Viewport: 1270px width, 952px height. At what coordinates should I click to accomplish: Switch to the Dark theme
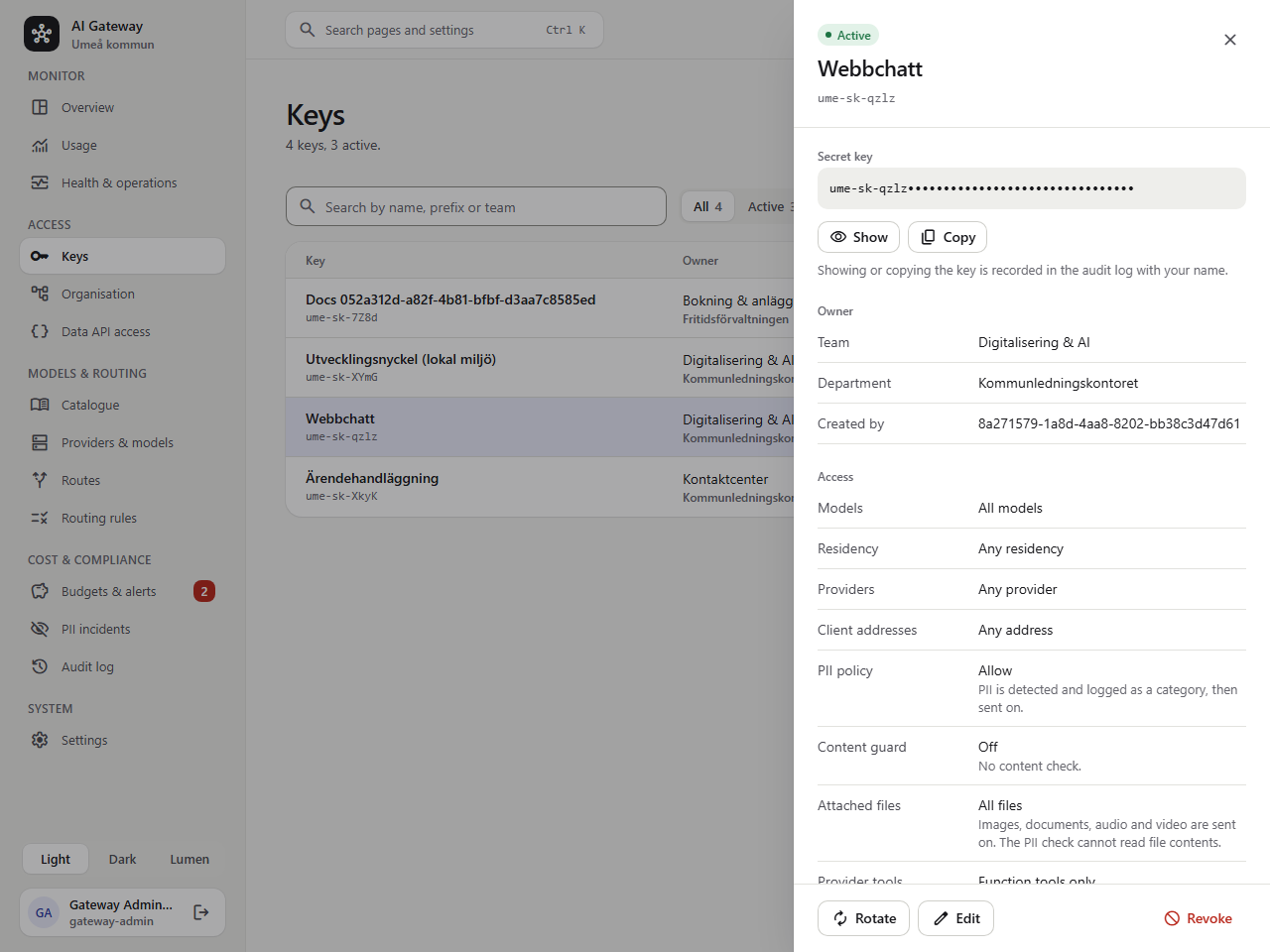(123, 859)
